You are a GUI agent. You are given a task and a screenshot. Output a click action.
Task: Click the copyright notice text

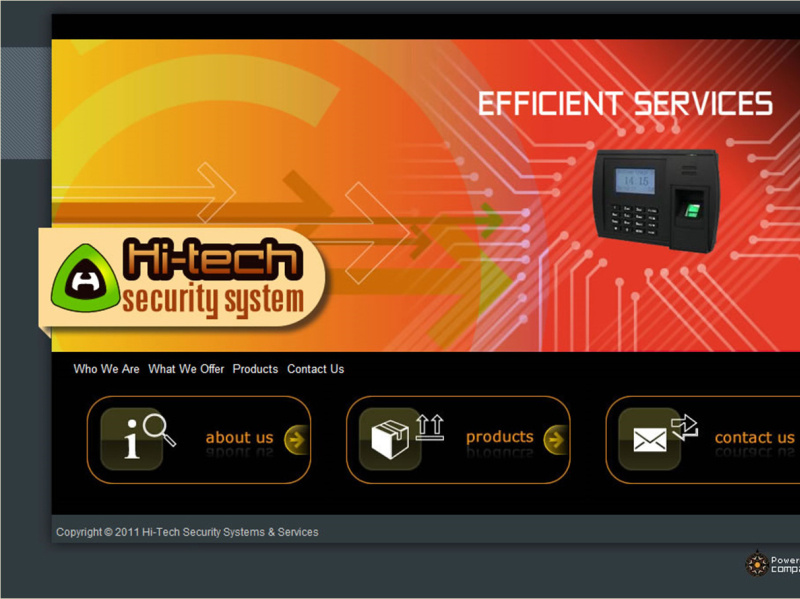pyautogui.click(x=188, y=532)
